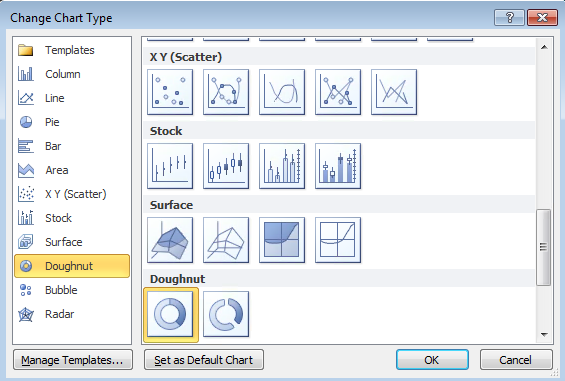Click the scroll up arrow
Viewport: 565px width, 381px height.
(x=544, y=47)
